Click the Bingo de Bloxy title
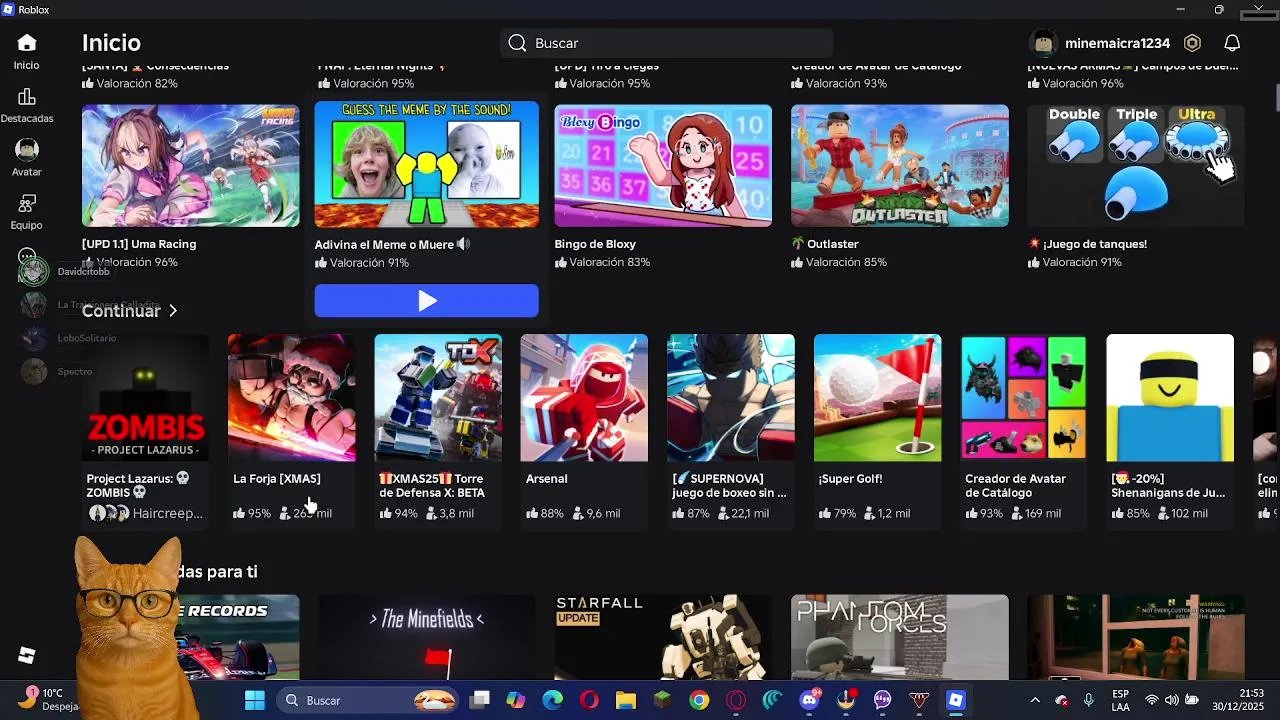The image size is (1280, 720). tap(595, 244)
